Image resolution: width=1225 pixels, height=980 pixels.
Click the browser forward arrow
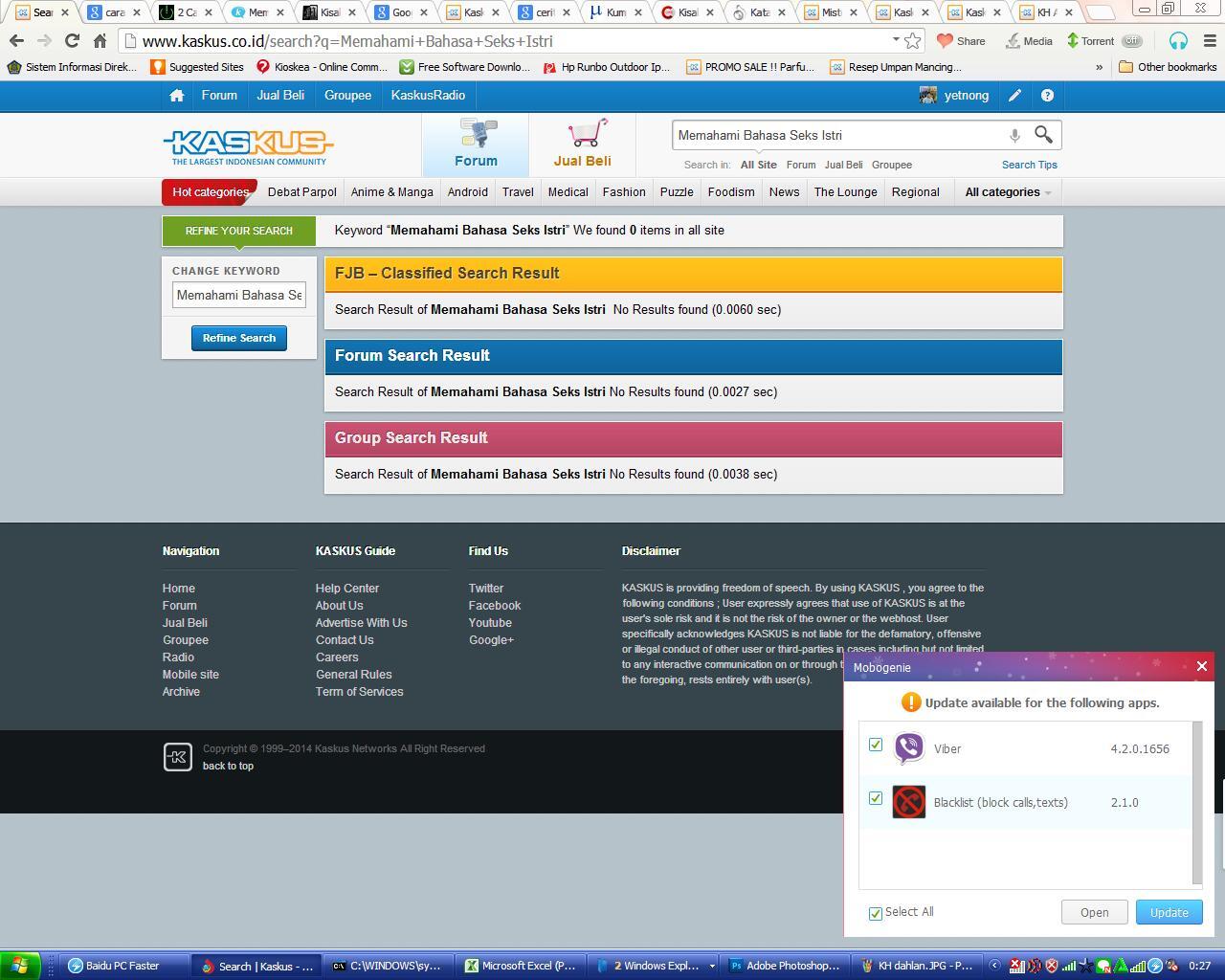pos(44,41)
